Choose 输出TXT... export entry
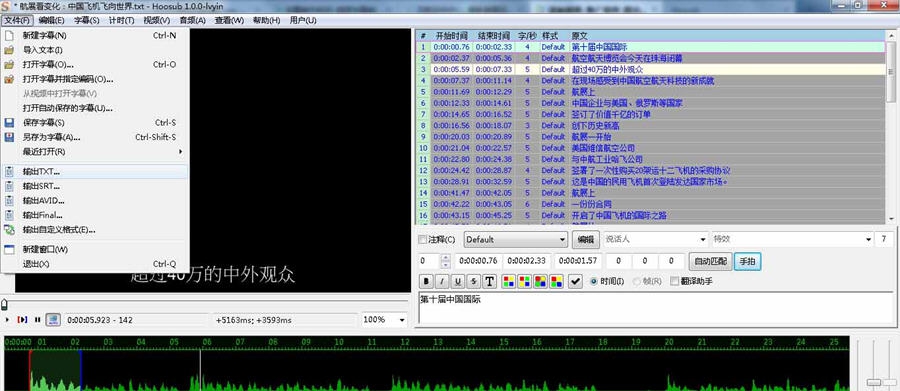900x391 pixels. [95, 171]
